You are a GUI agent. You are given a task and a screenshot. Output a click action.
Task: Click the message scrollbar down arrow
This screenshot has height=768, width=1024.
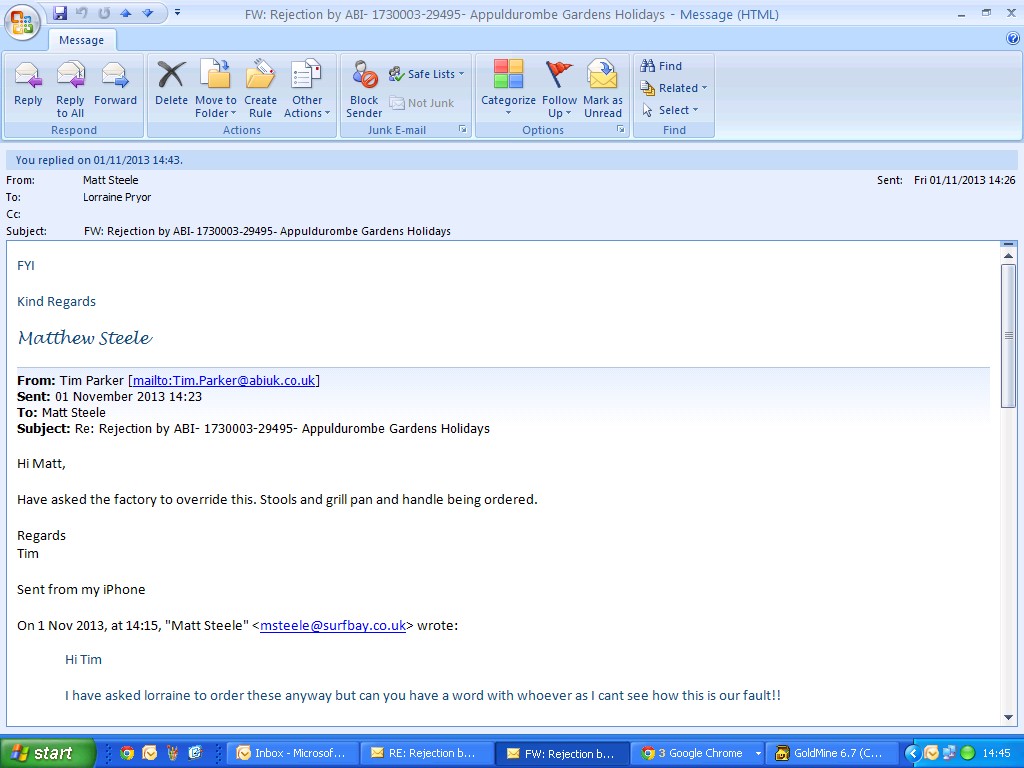tap(1008, 717)
